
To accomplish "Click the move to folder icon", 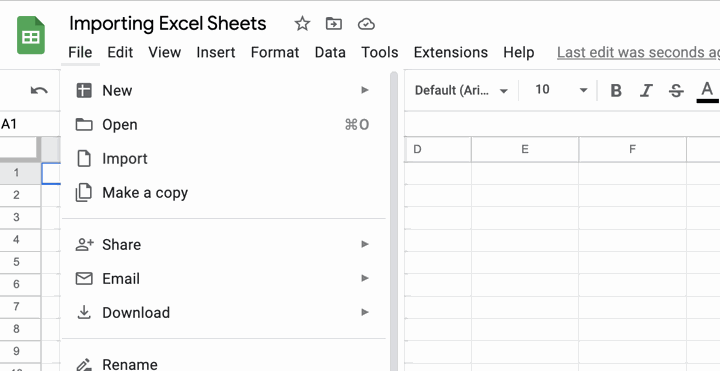I will 334,23.
